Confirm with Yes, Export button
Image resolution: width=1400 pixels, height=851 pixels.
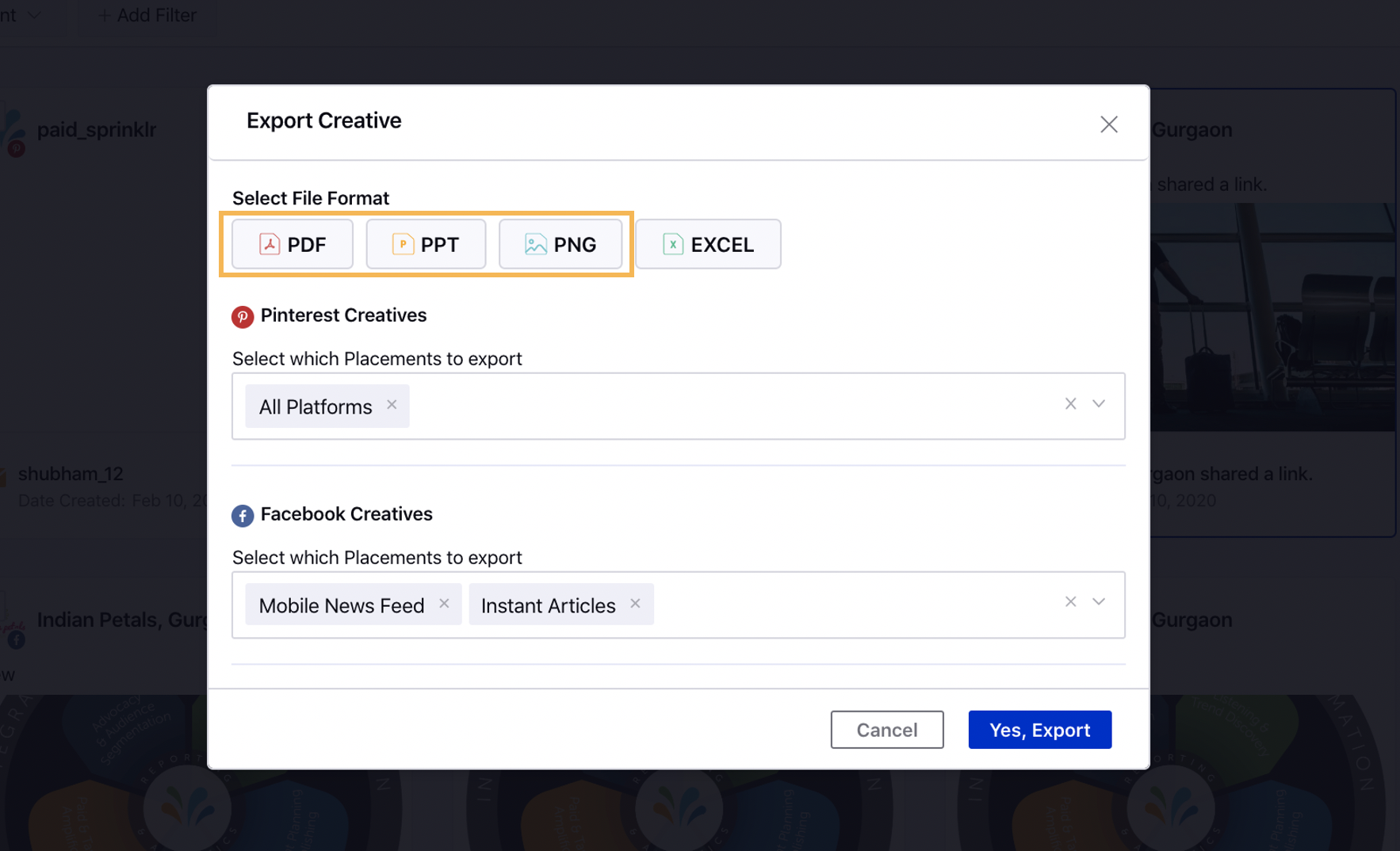click(x=1039, y=730)
